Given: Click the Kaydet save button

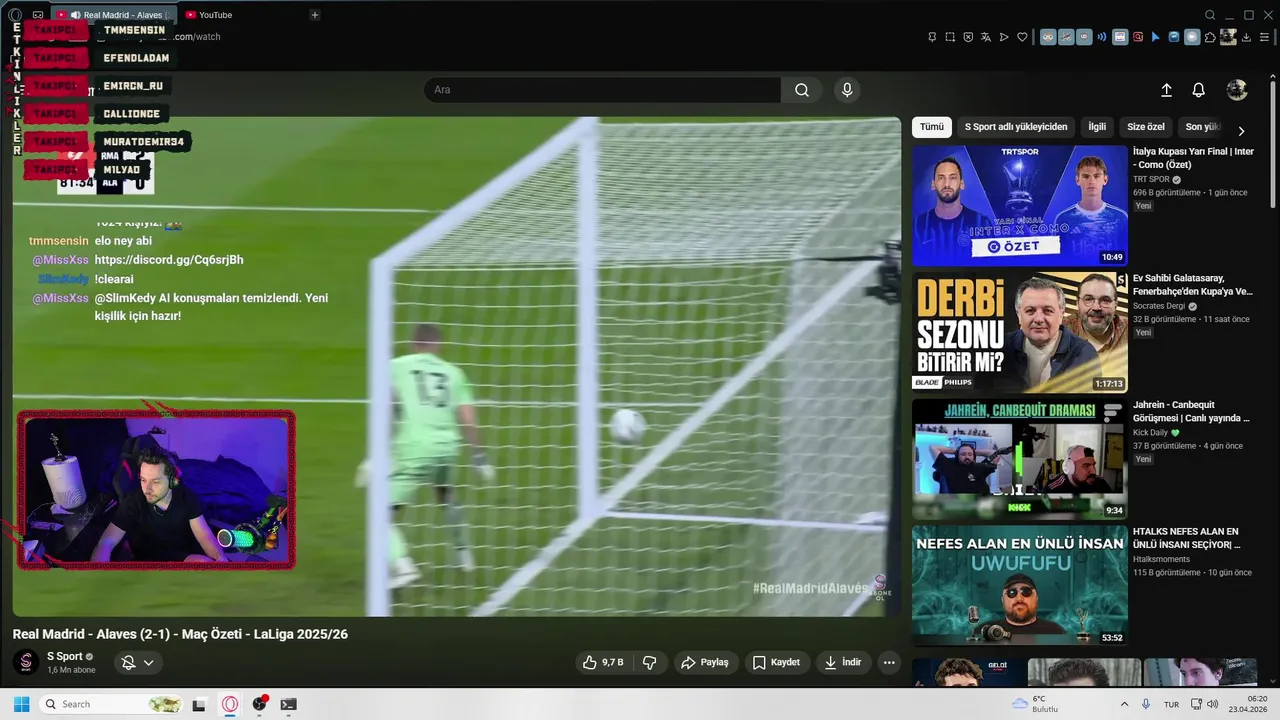Looking at the screenshot, I should click(776, 662).
